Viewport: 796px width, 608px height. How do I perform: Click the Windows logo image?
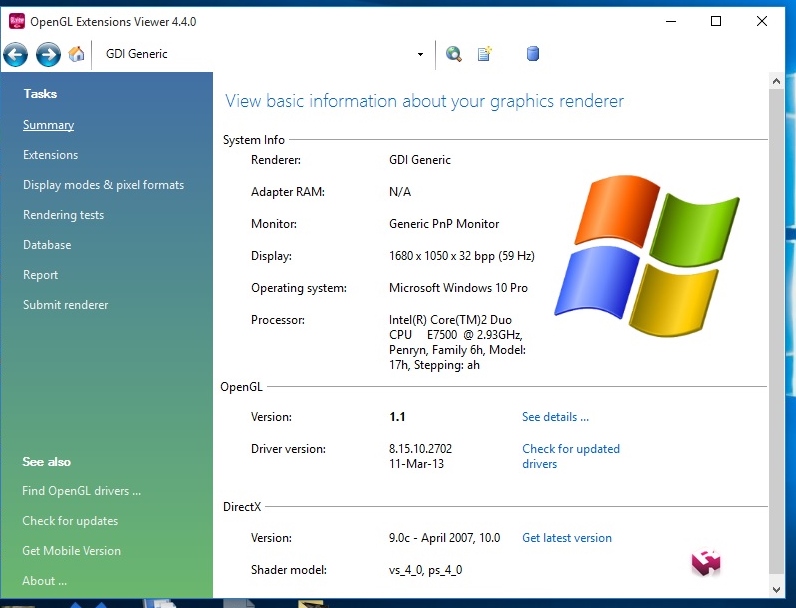coord(647,255)
